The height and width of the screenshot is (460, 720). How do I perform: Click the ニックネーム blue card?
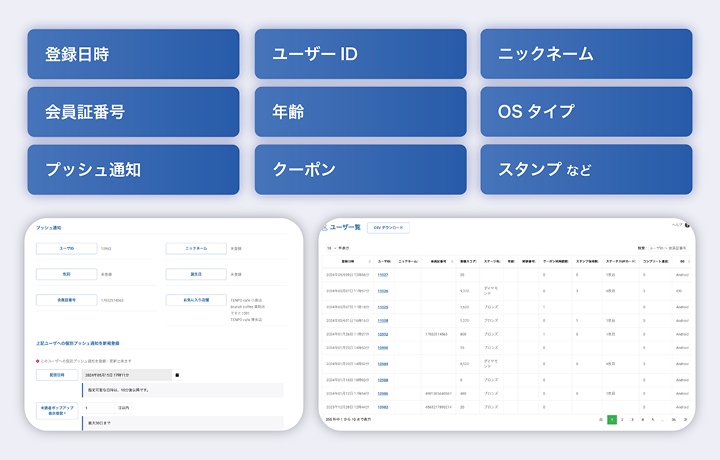click(586, 54)
